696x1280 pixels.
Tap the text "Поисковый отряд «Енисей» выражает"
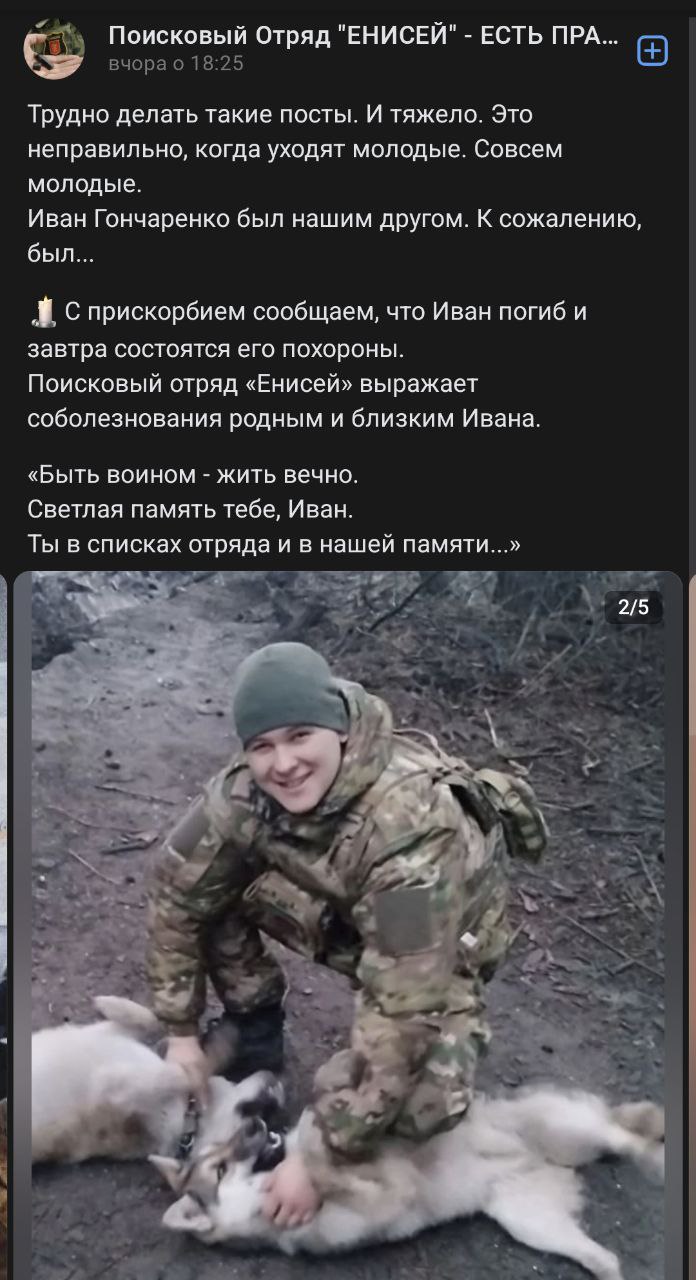253,383
